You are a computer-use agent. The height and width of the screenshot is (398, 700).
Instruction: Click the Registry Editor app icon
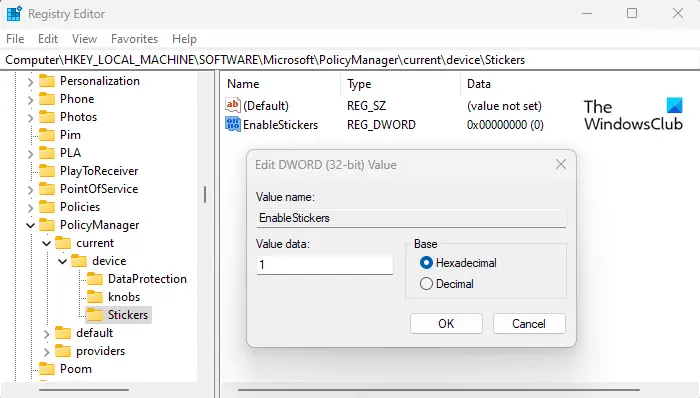pos(14,13)
